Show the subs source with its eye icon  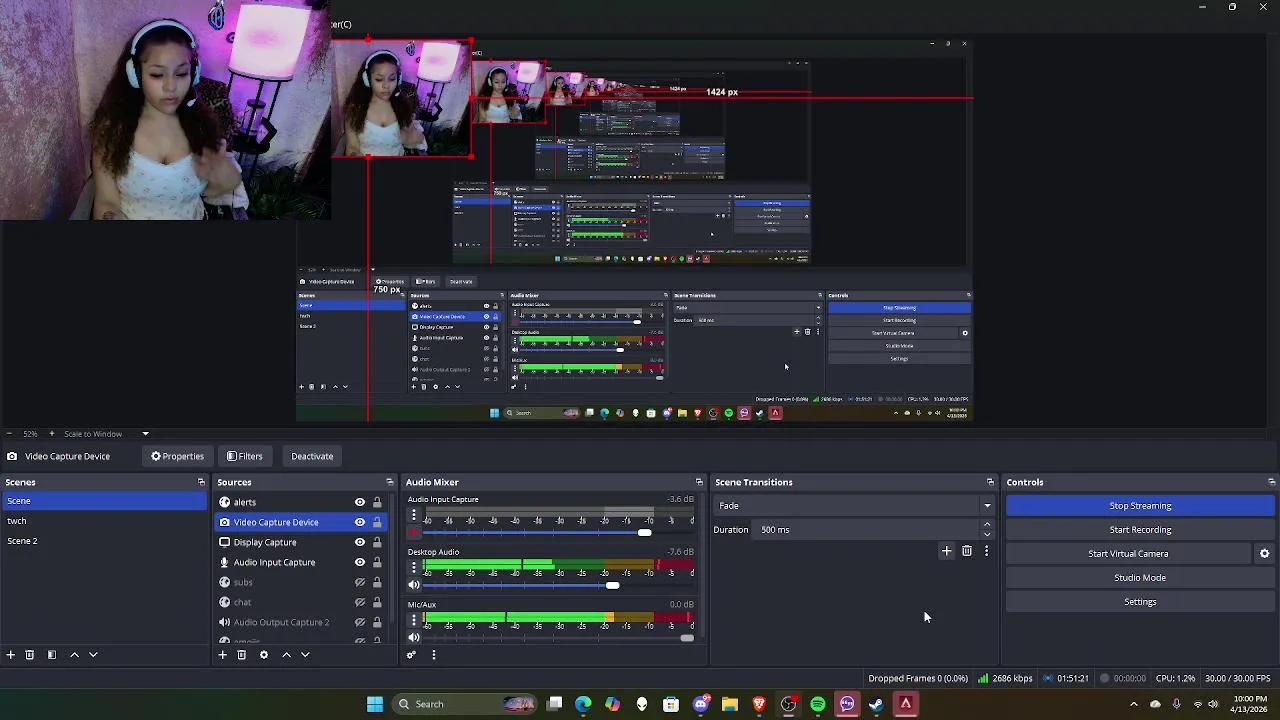pos(360,582)
